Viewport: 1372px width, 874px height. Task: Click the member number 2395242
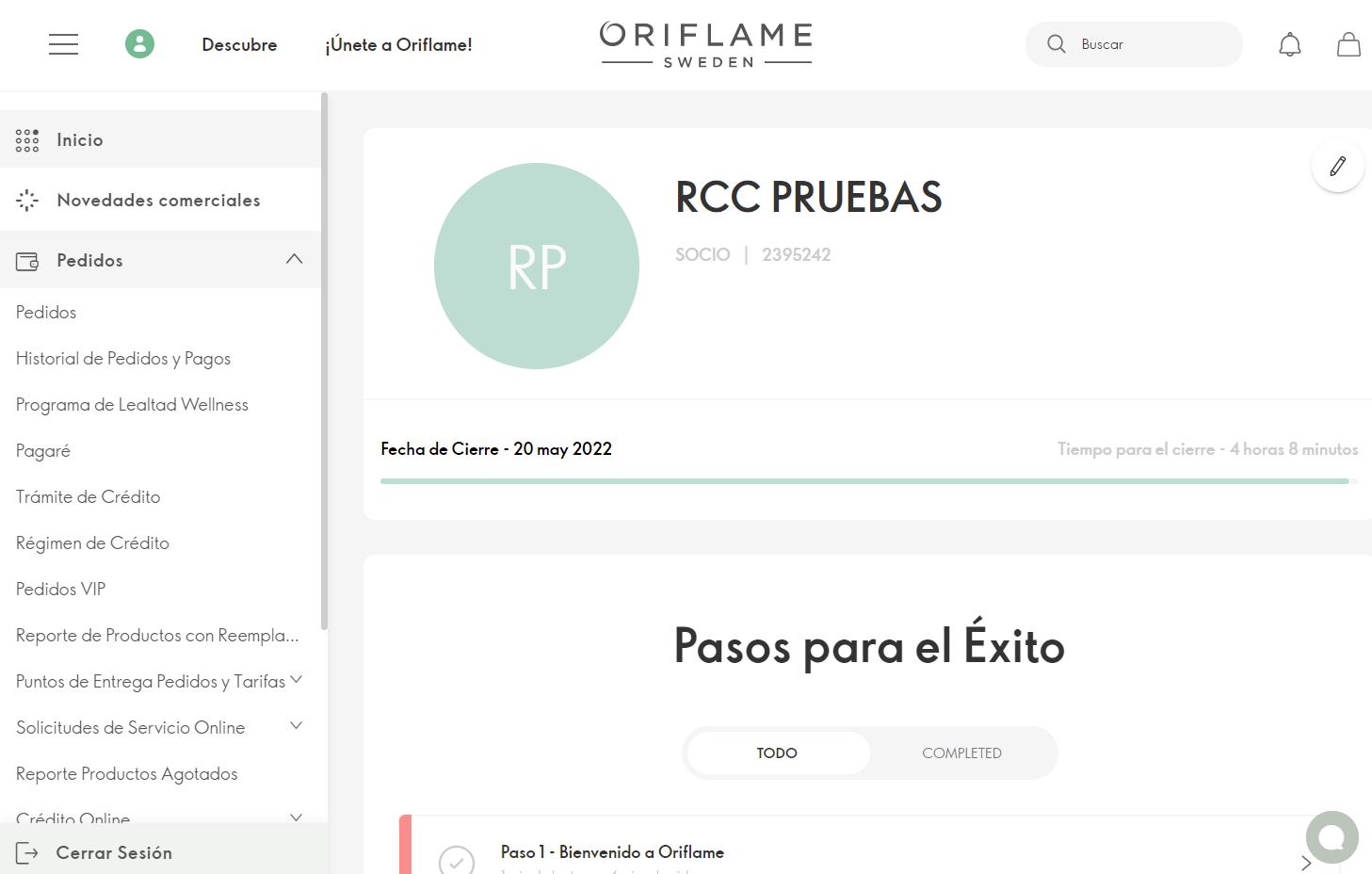click(796, 255)
